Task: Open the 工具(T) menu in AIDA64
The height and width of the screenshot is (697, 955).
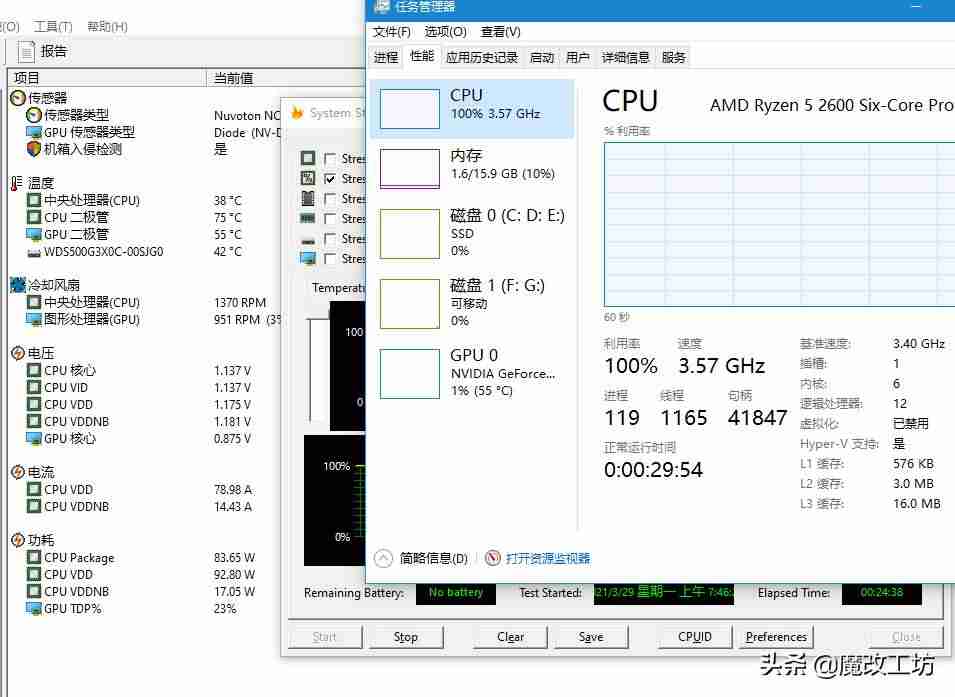Action: pyautogui.click(x=53, y=26)
